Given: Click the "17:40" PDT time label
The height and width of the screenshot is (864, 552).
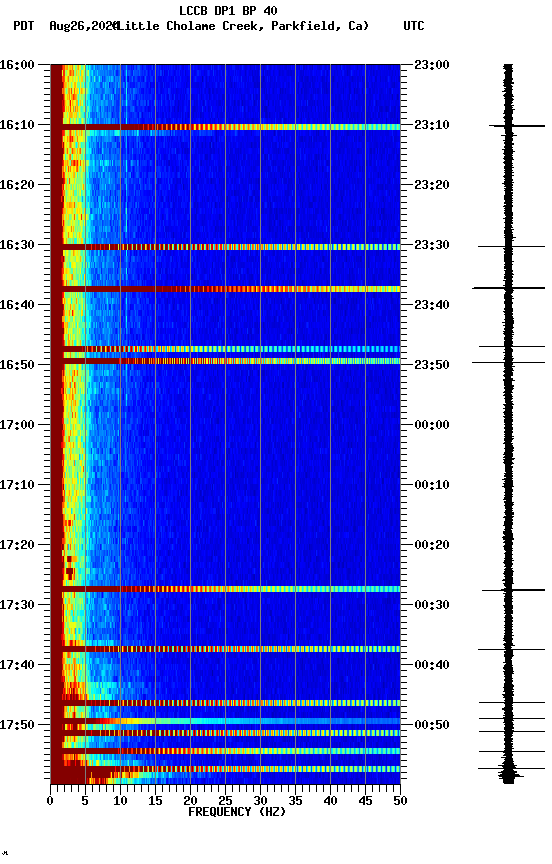Looking at the screenshot, I should pyautogui.click(x=17, y=665).
